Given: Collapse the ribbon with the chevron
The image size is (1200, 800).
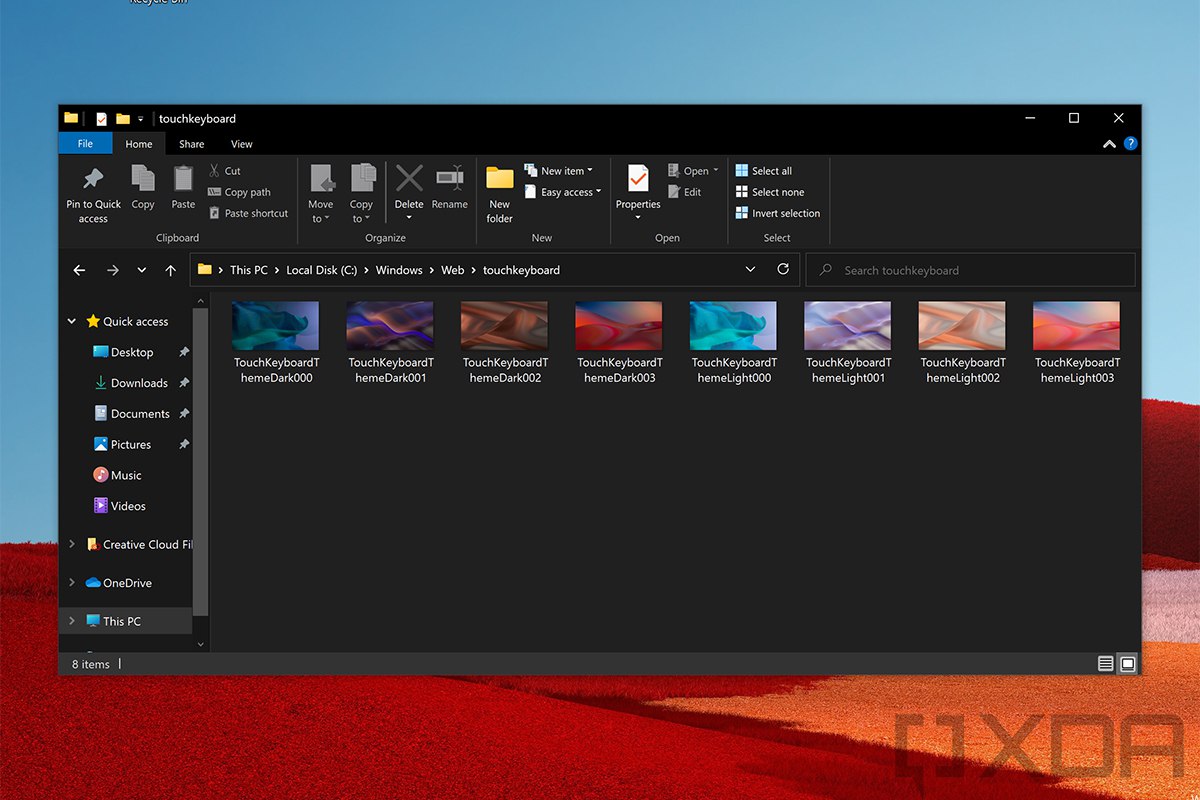Looking at the screenshot, I should click(x=1109, y=144).
